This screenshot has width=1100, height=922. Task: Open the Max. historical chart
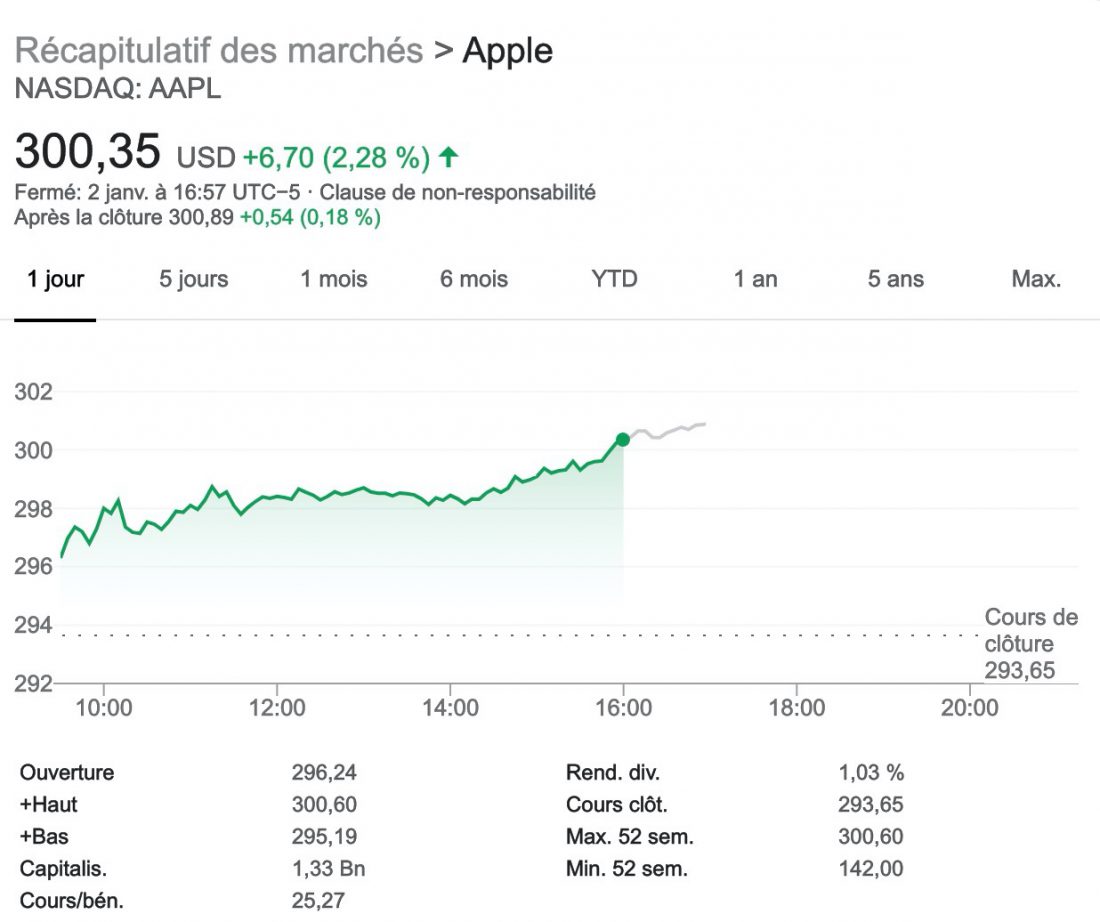click(x=1037, y=280)
